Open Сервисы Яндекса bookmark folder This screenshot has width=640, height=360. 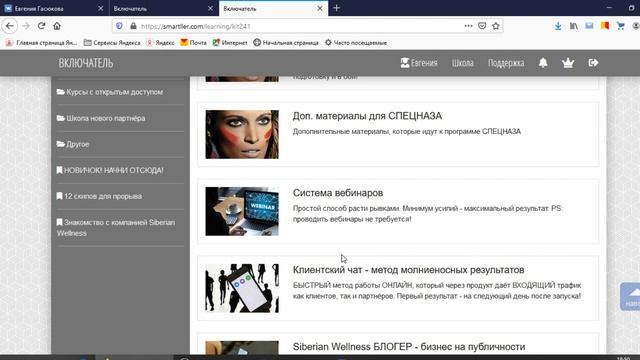tap(112, 42)
